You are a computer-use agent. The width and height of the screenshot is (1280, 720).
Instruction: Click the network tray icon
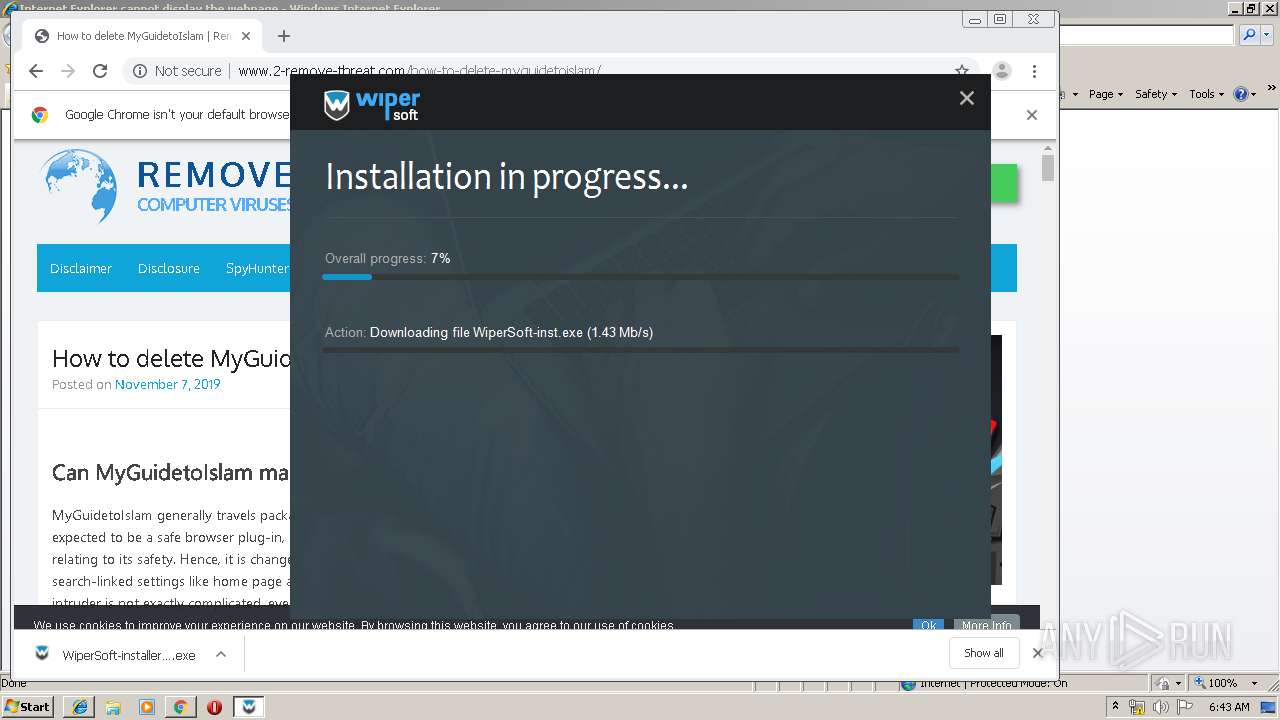point(1137,707)
